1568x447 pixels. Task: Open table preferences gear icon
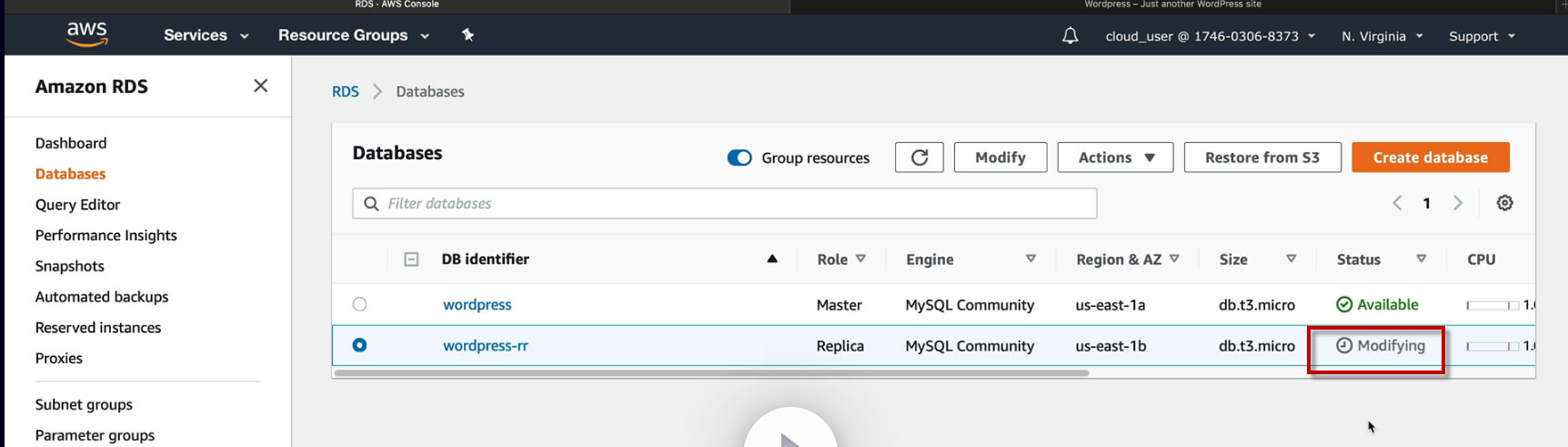pos(1505,203)
